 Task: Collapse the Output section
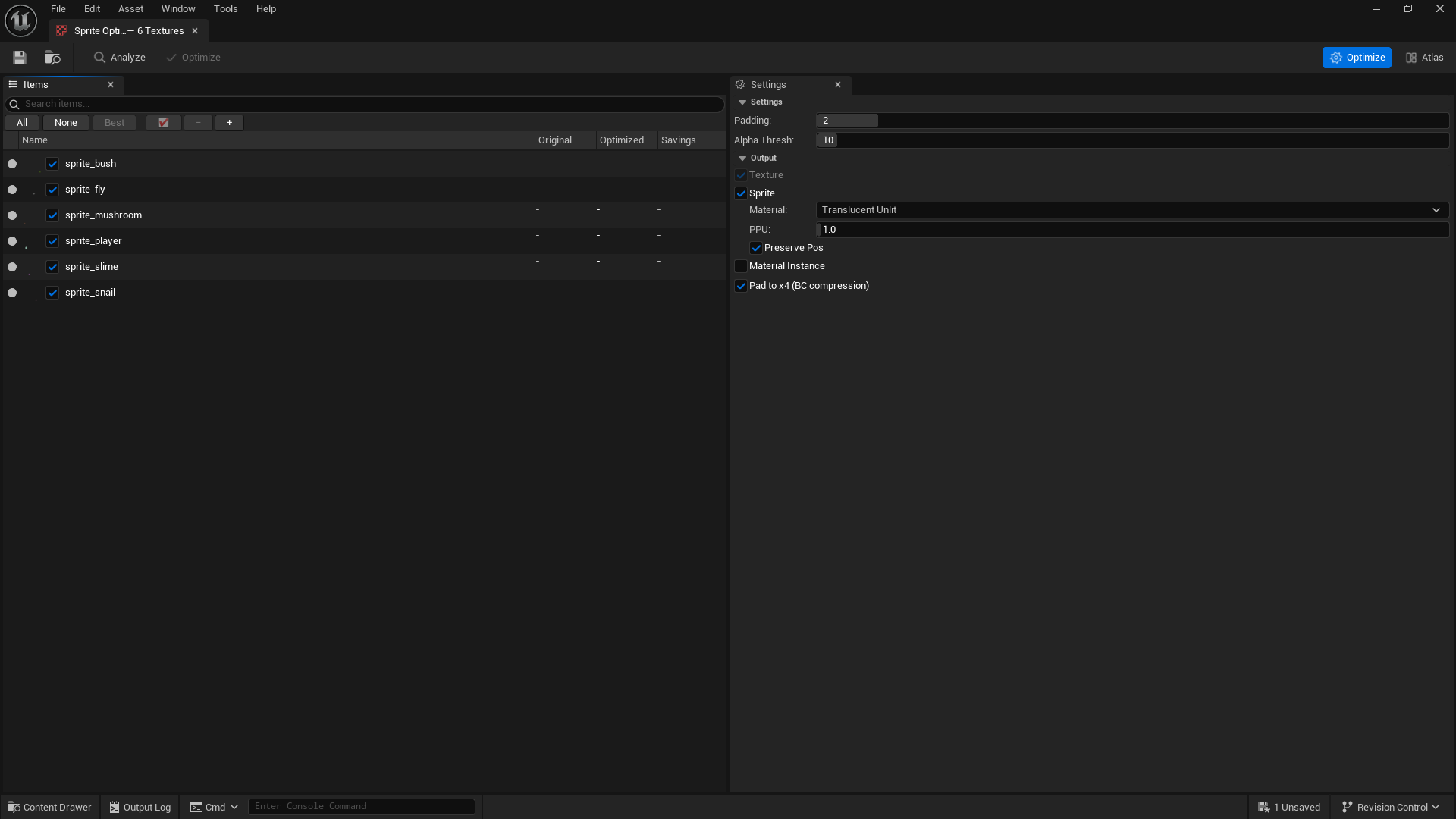(x=742, y=158)
